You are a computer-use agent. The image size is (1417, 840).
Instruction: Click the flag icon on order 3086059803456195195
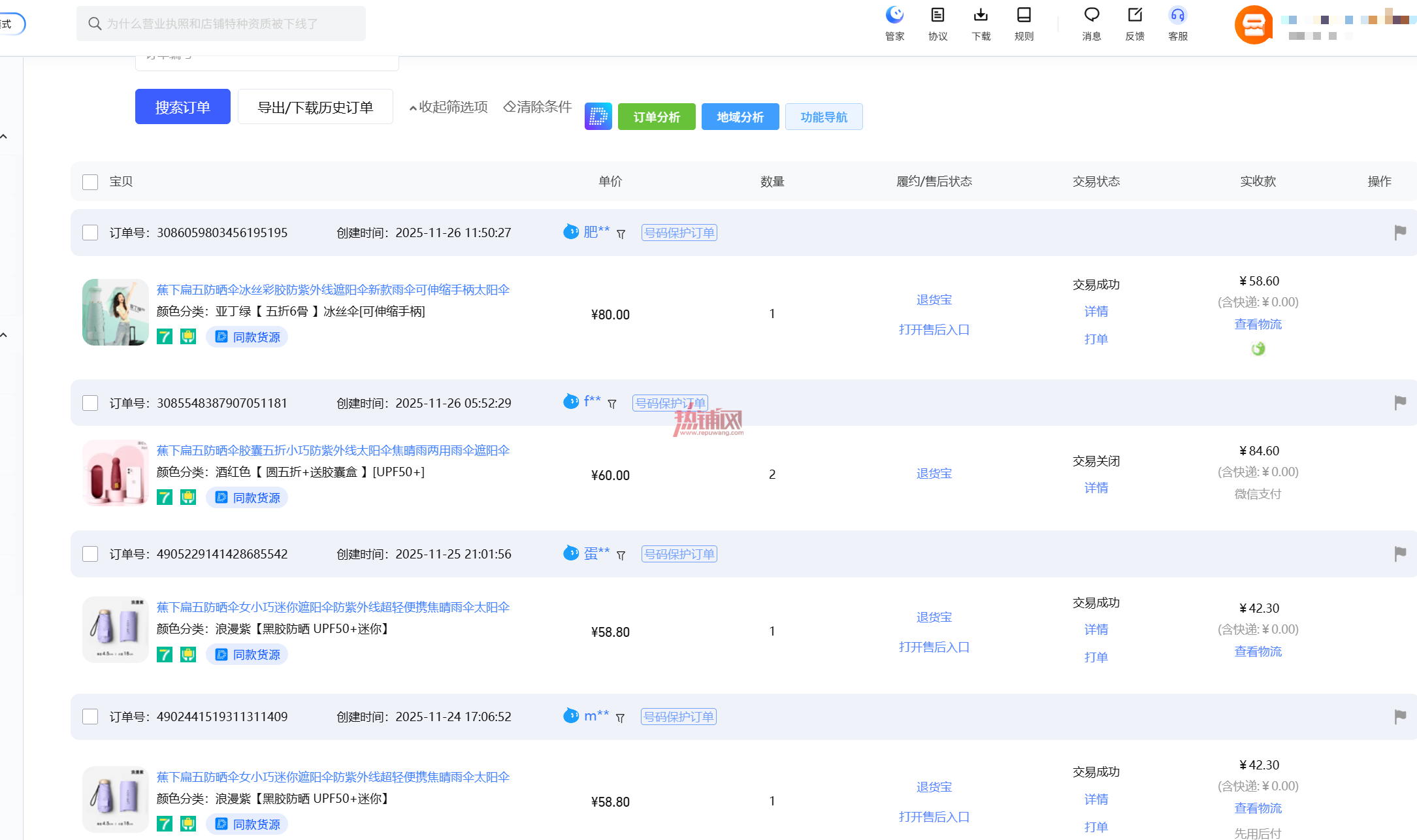coord(1399,233)
